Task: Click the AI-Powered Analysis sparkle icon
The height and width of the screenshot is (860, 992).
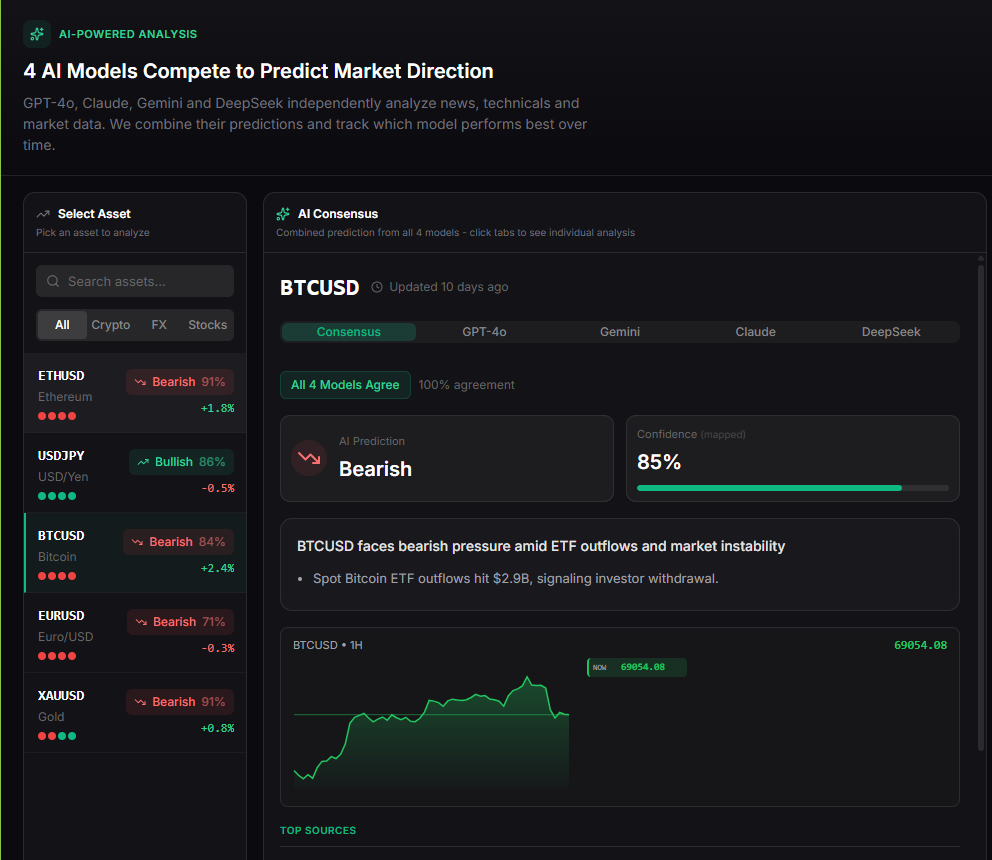Action: tap(37, 33)
